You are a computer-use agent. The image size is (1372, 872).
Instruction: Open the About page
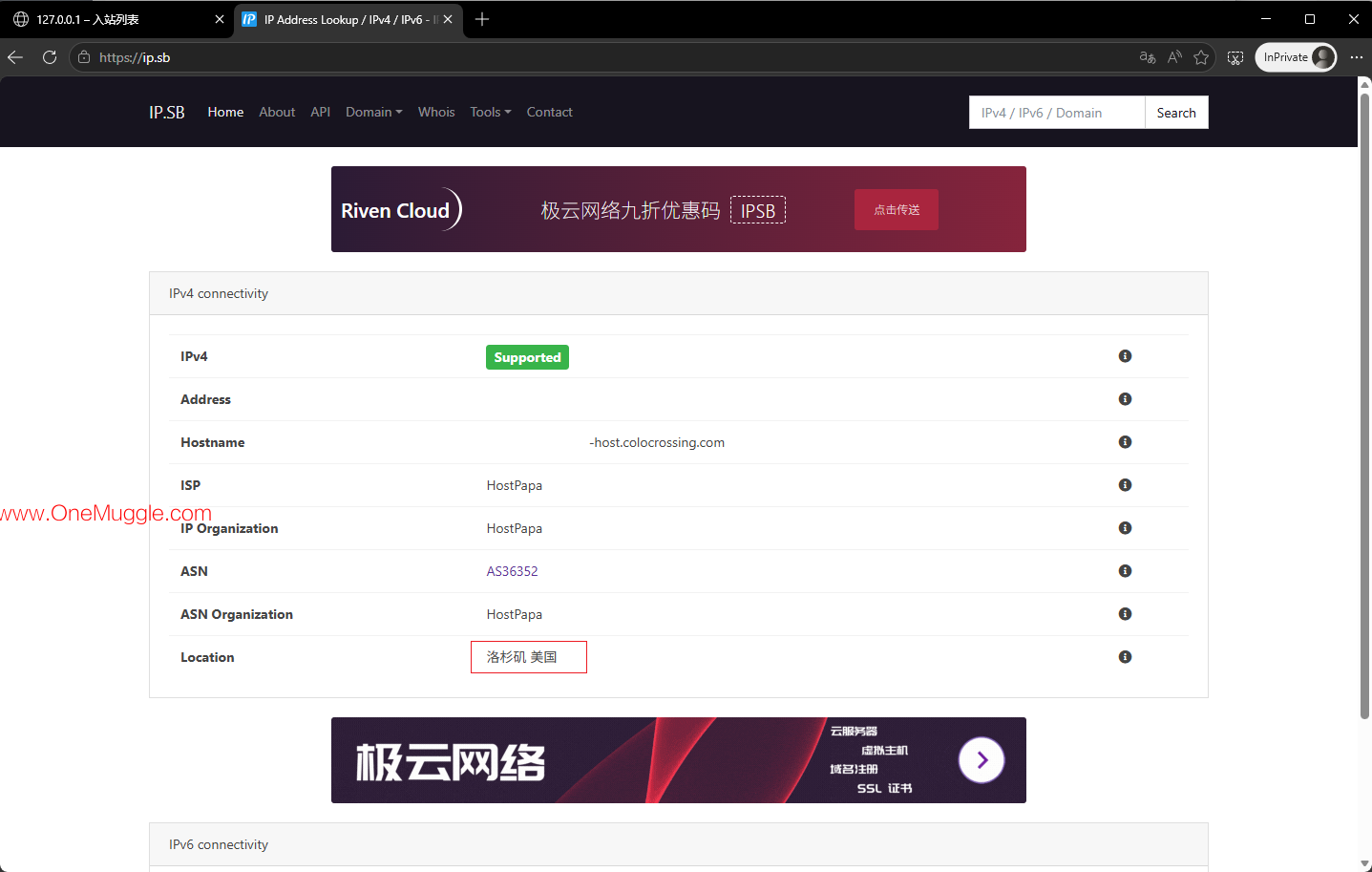click(277, 112)
